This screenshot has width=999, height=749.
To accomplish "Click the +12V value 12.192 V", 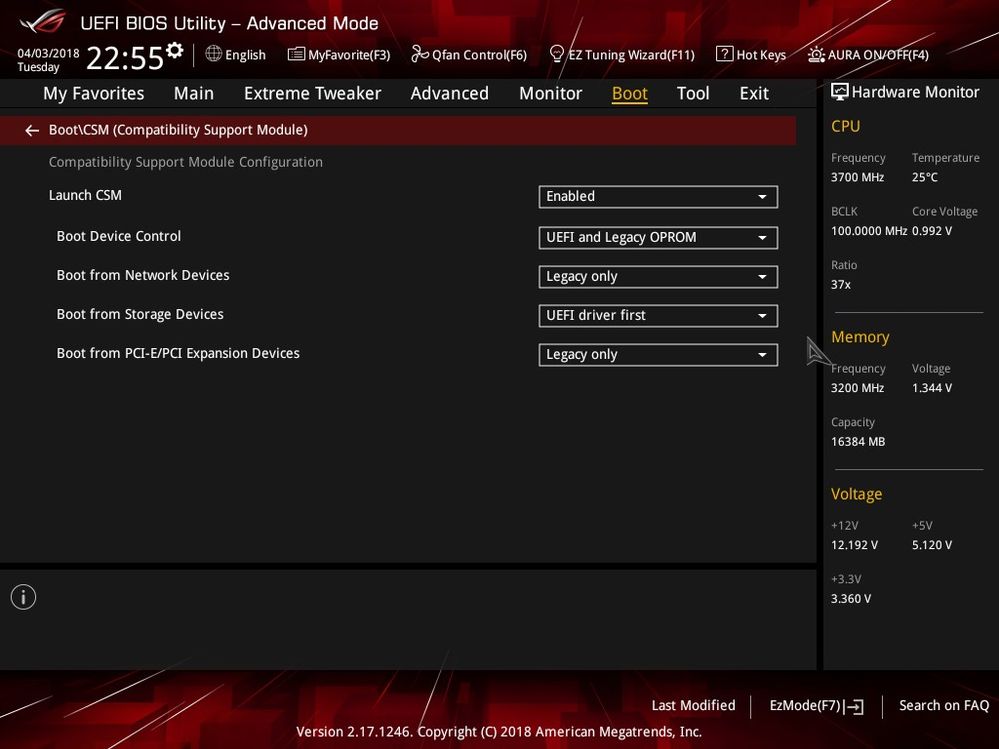I will [x=854, y=545].
